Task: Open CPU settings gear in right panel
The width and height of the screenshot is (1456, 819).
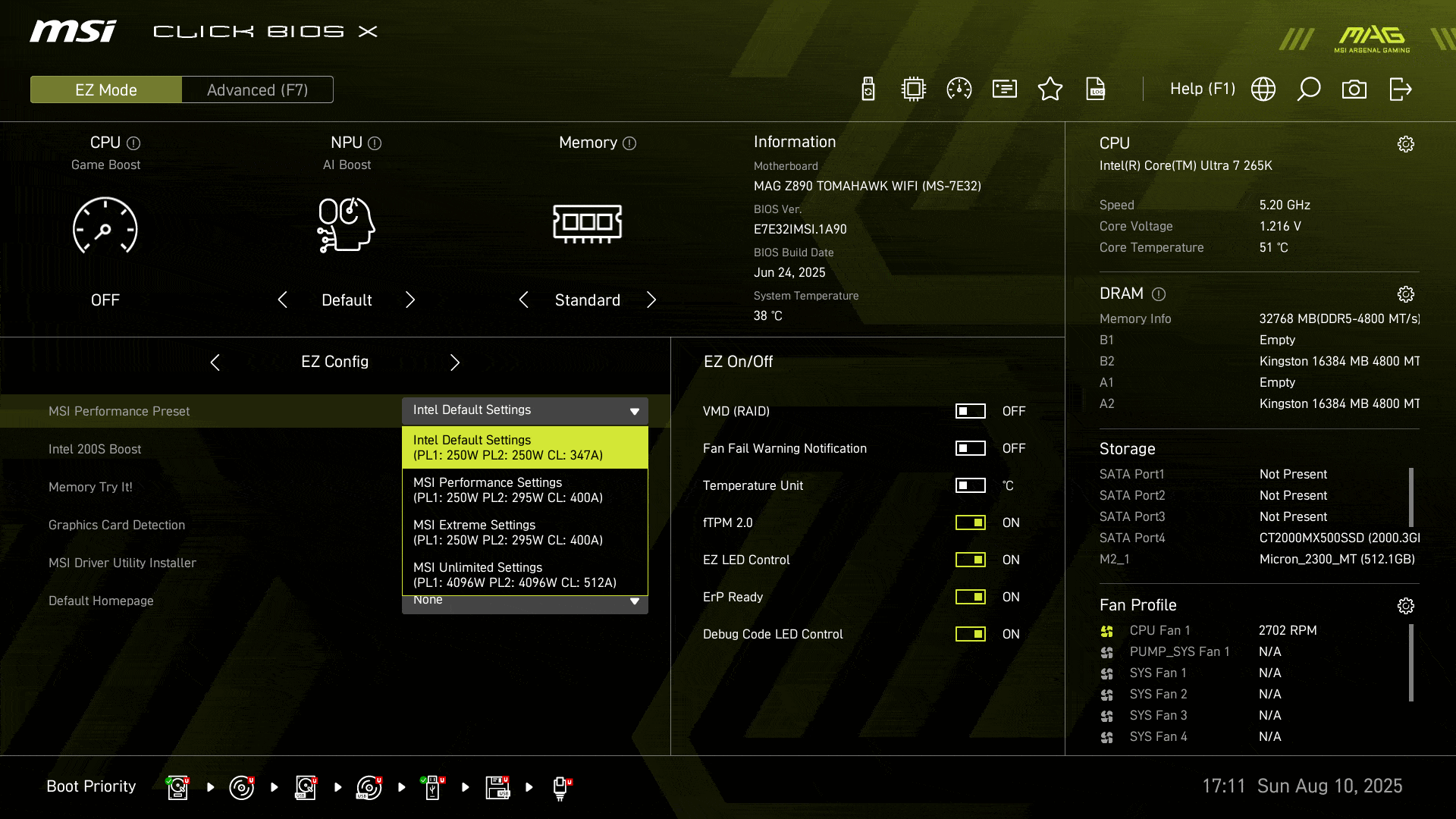Action: point(1406,144)
